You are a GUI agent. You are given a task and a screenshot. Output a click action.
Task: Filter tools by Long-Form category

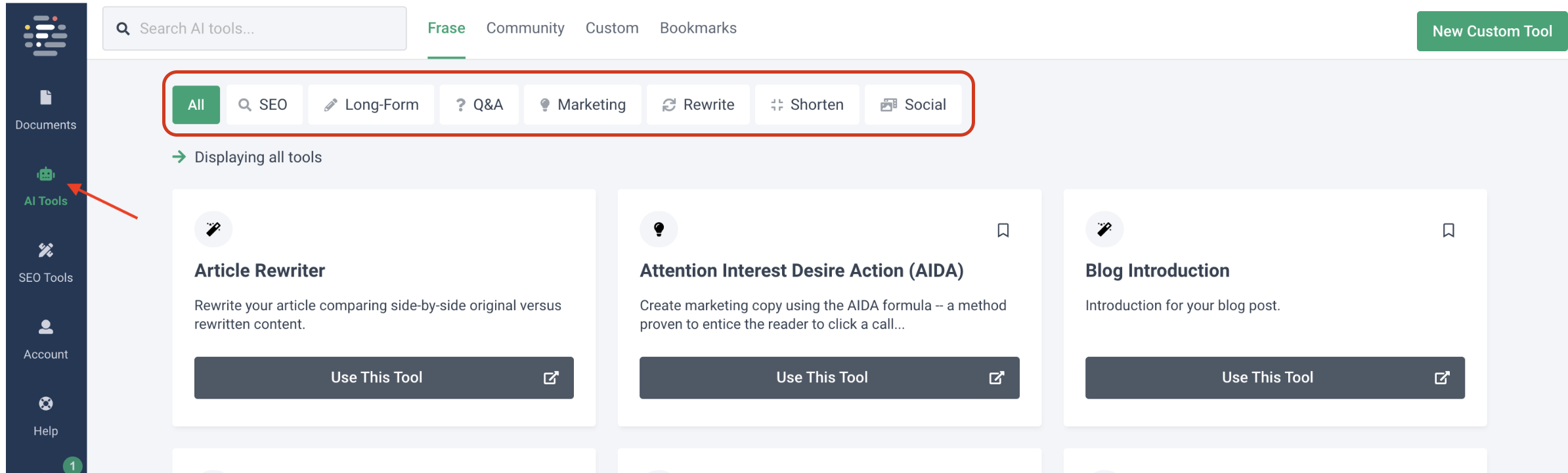(371, 104)
